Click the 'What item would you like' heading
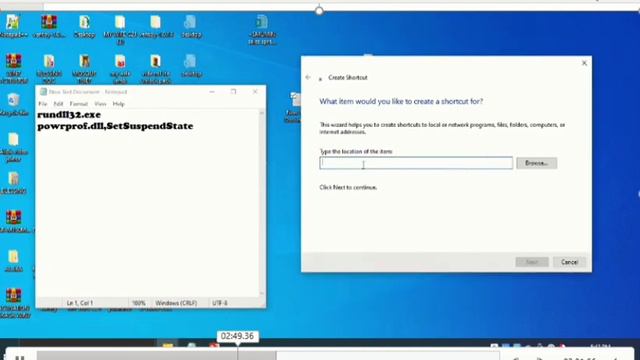This screenshot has width=640, height=360. coord(401,101)
